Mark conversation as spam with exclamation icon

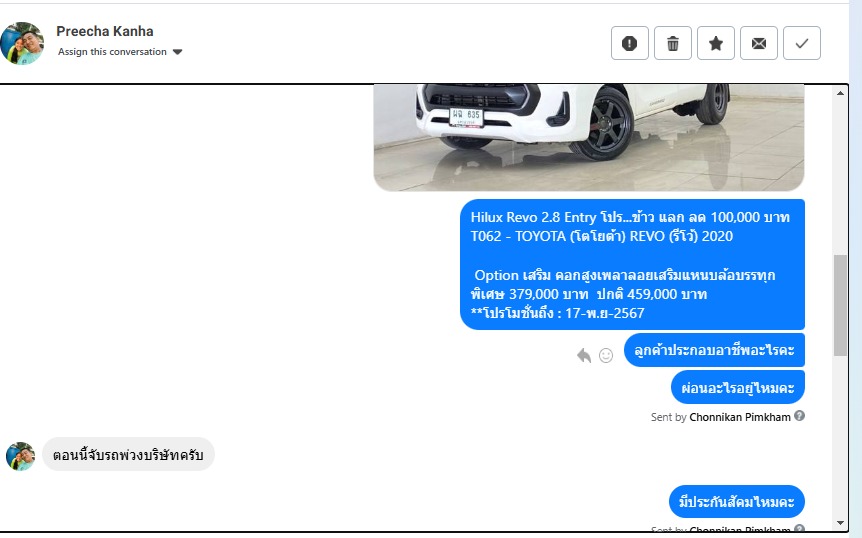pyautogui.click(x=629, y=43)
